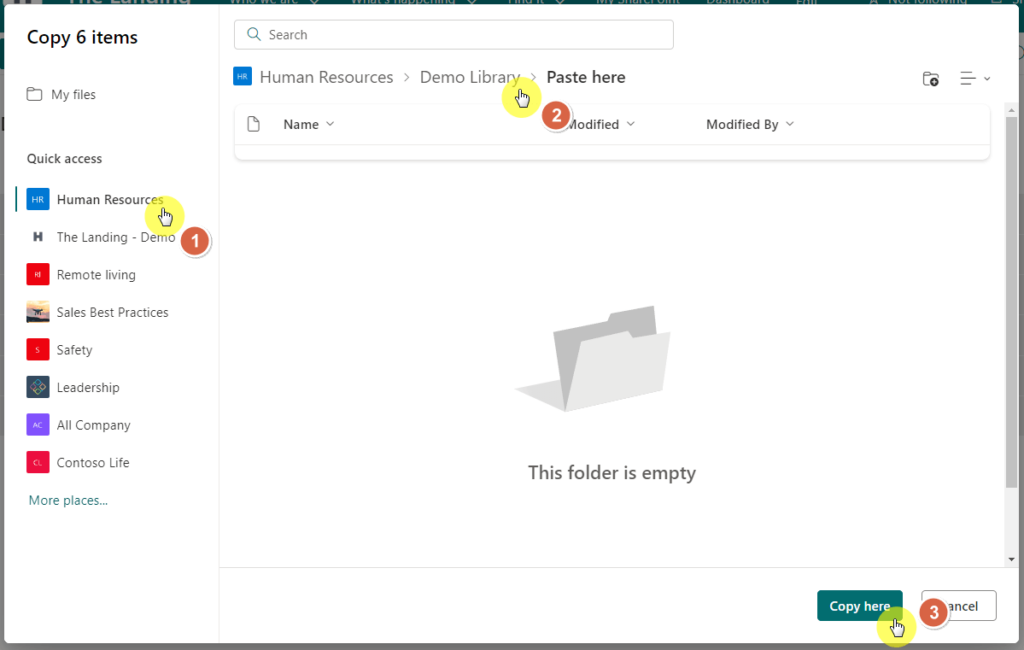
Task: Click the file type column icon
Action: 253,124
